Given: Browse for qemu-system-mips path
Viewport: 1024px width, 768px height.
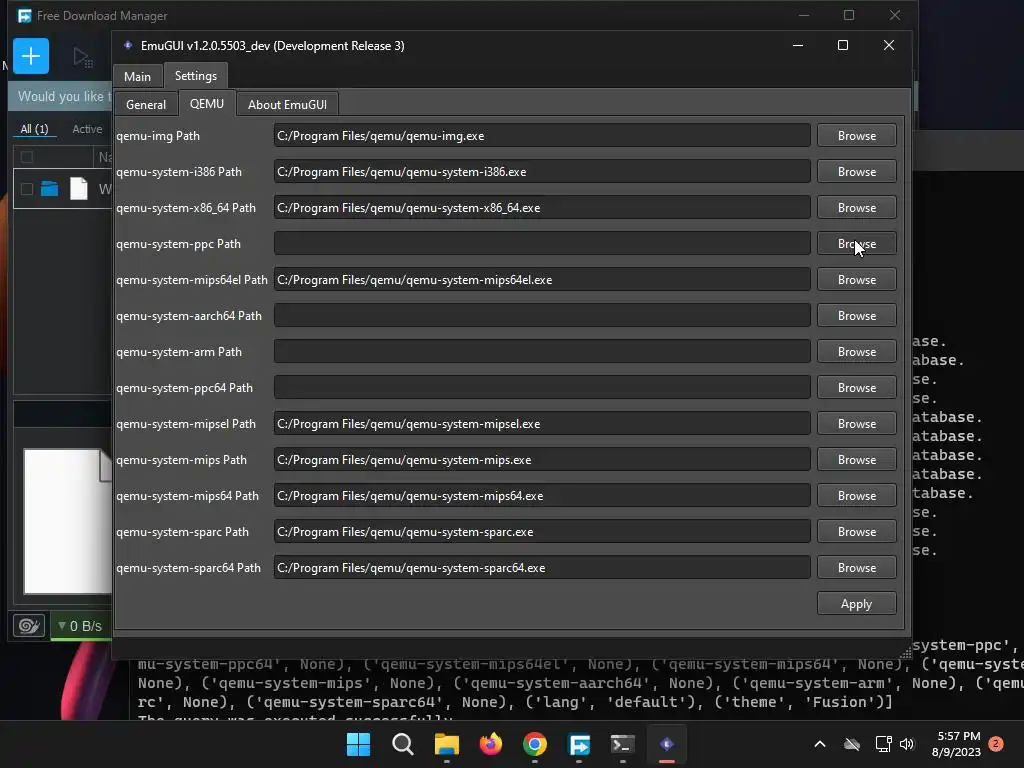Looking at the screenshot, I should click(x=857, y=460).
